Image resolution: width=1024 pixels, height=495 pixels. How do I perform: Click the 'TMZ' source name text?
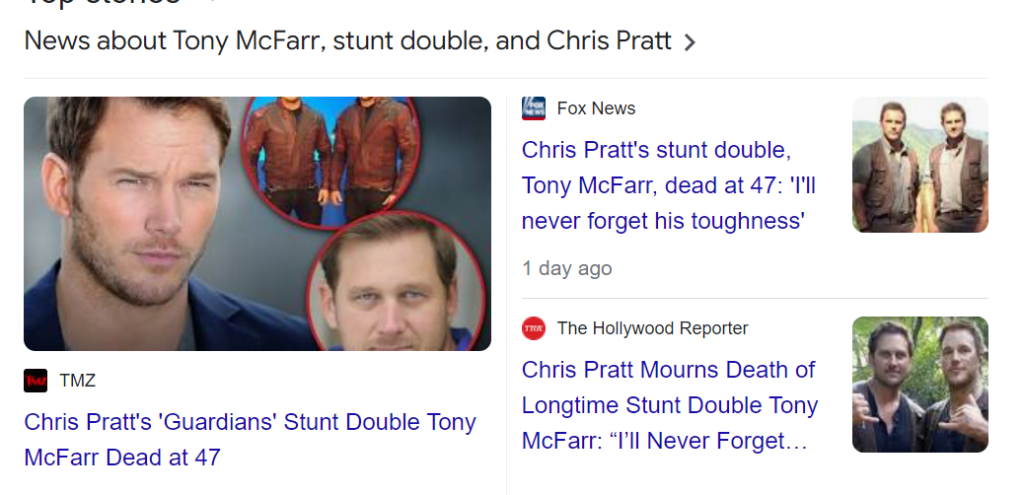pos(78,380)
